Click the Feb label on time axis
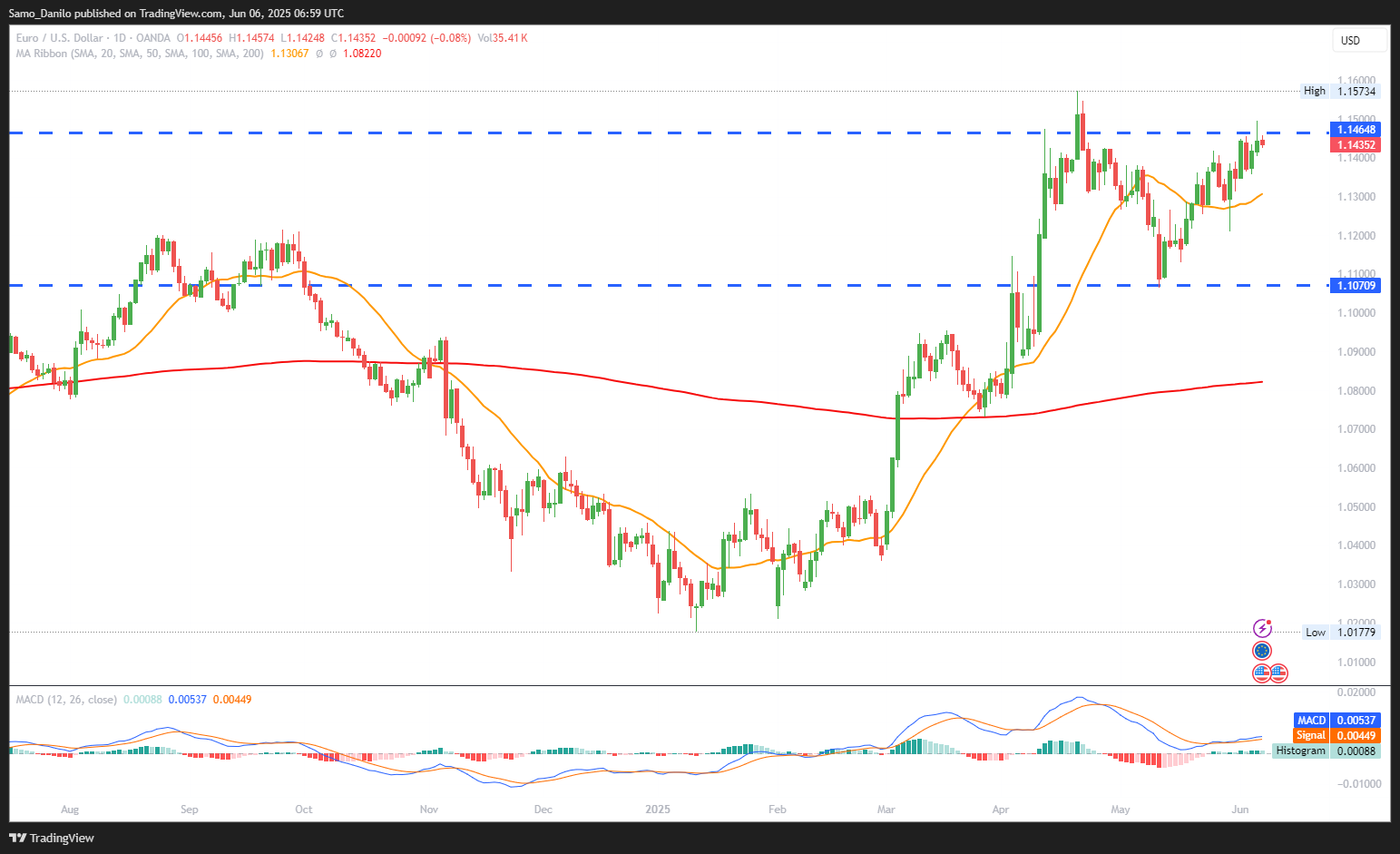The height and width of the screenshot is (854, 1400). point(777,810)
